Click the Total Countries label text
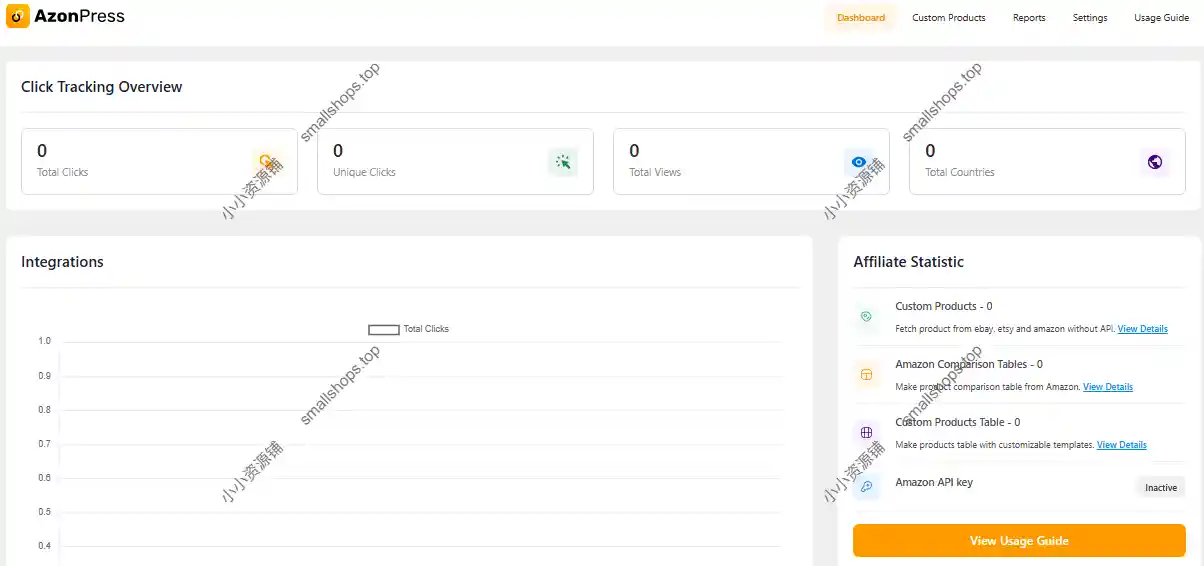The width and height of the screenshot is (1204, 566). 960,172
